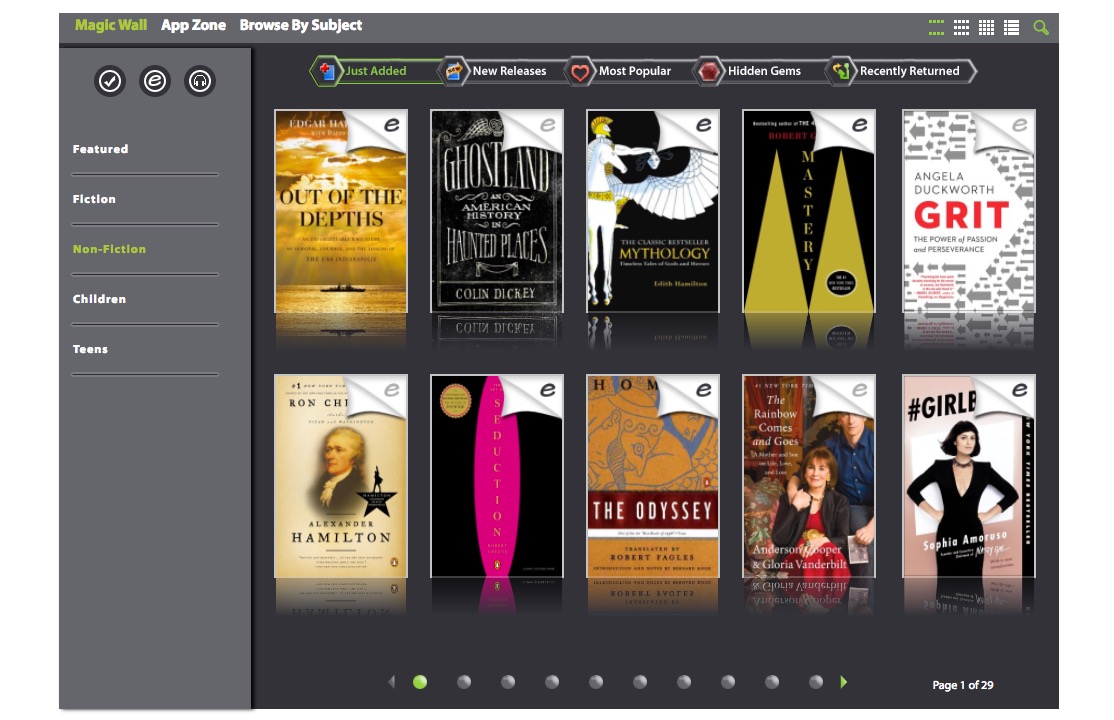Jump to the second page dot
1114x720 pixels.
coord(464,682)
